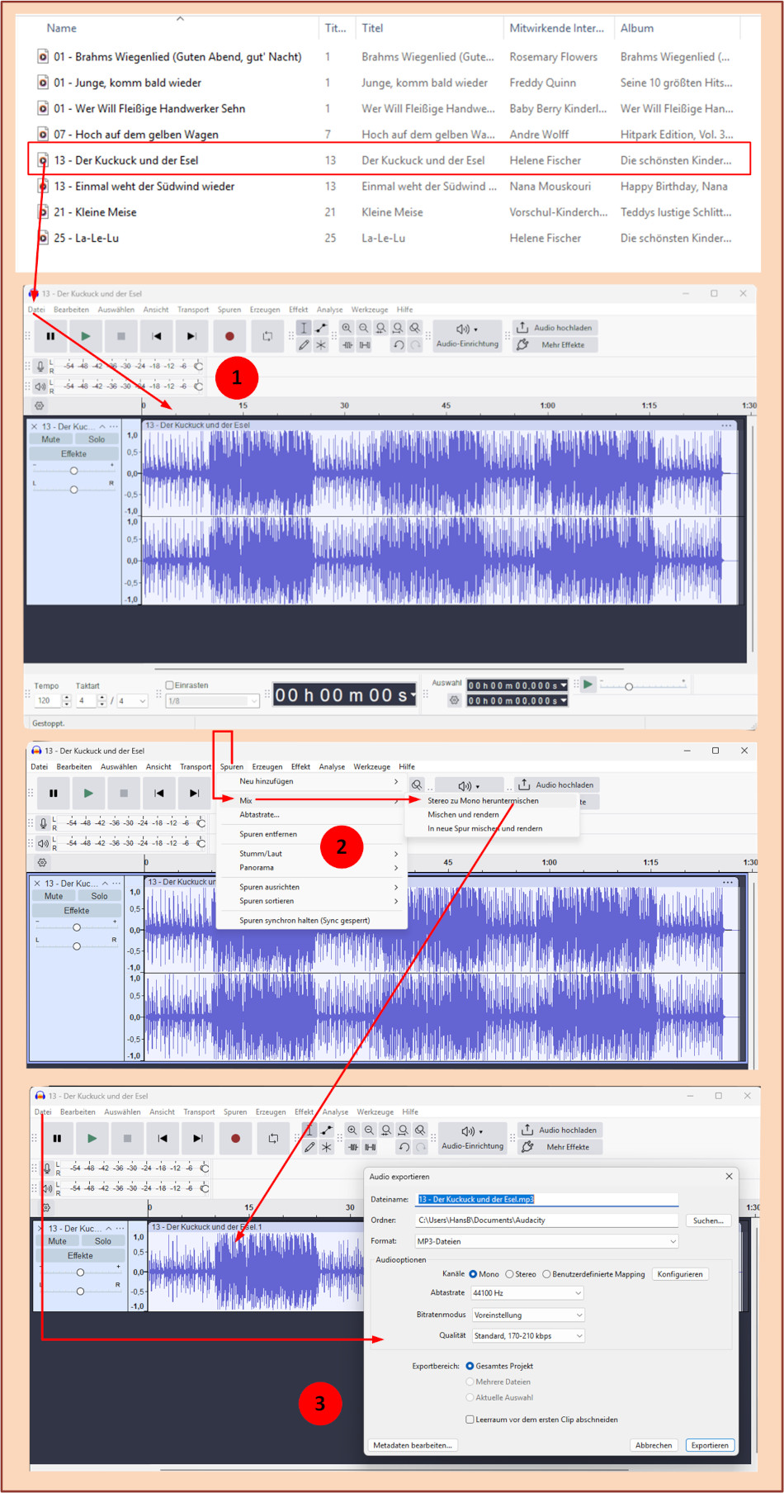Close track with X in tempo-bar window
Screen dimensions: 784x1512
pos(34,427)
